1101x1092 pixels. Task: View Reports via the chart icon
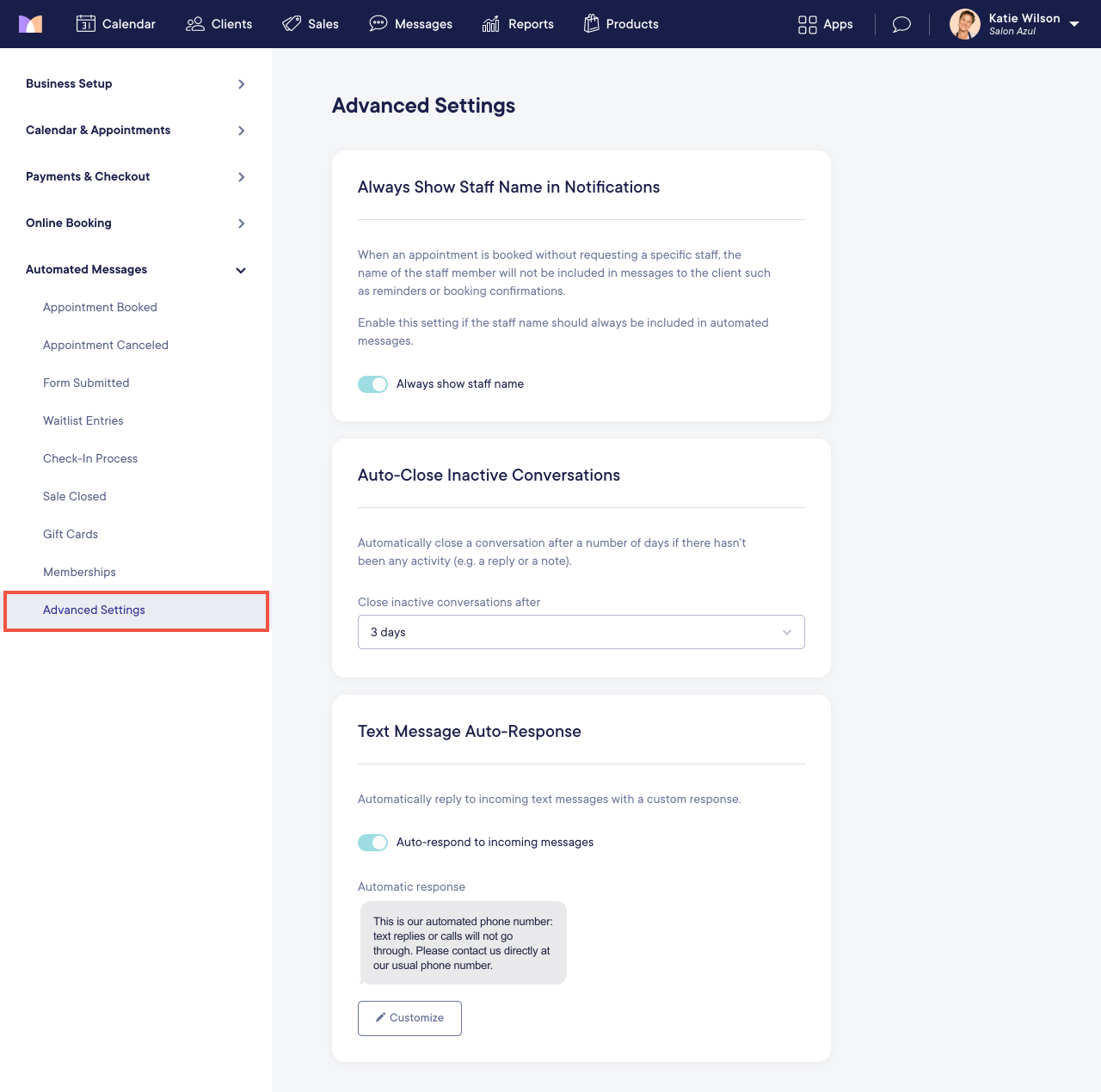(x=490, y=24)
